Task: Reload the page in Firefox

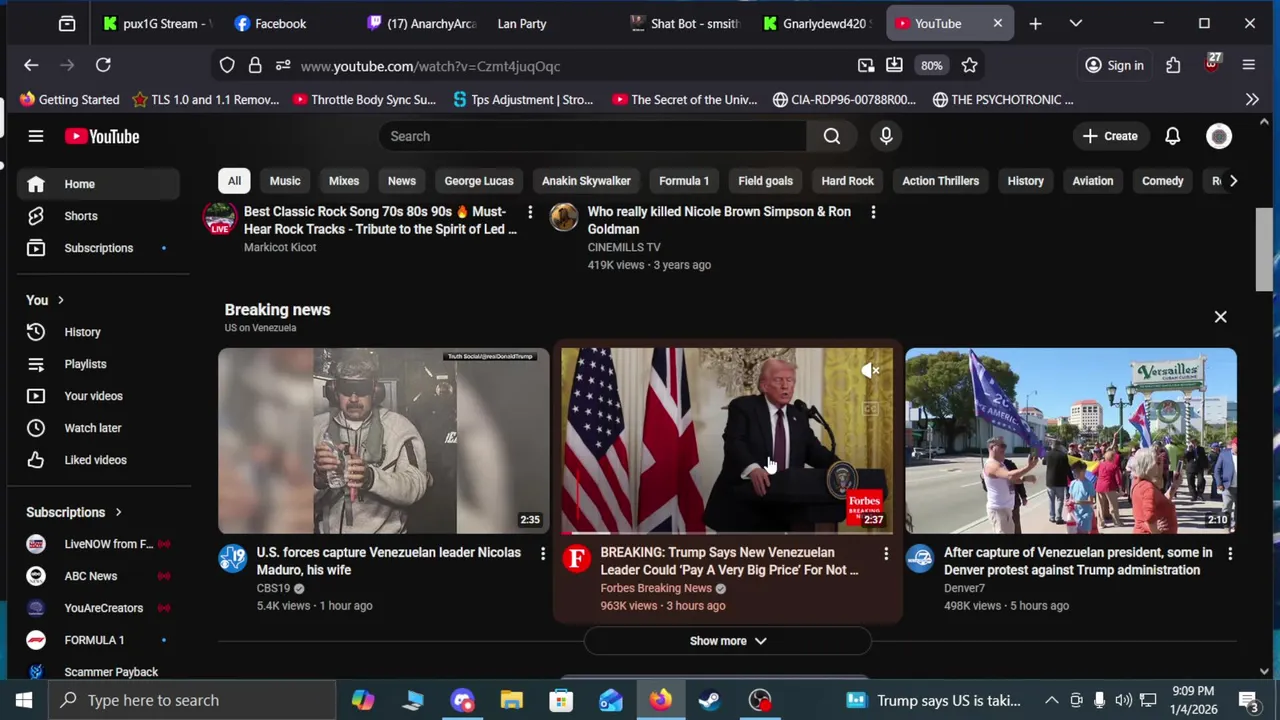Action: [x=103, y=65]
